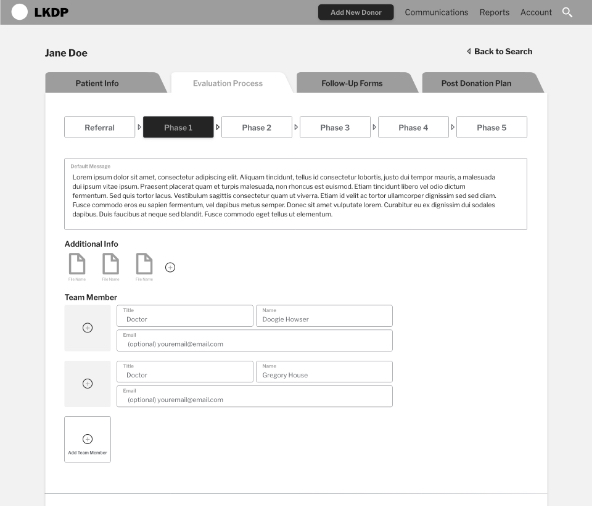Open search via magnifier icon
The width and height of the screenshot is (592, 506).
click(567, 12)
